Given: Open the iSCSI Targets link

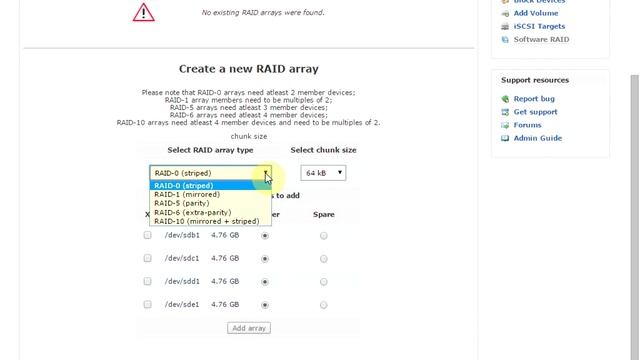Looking at the screenshot, I should click(539, 26).
